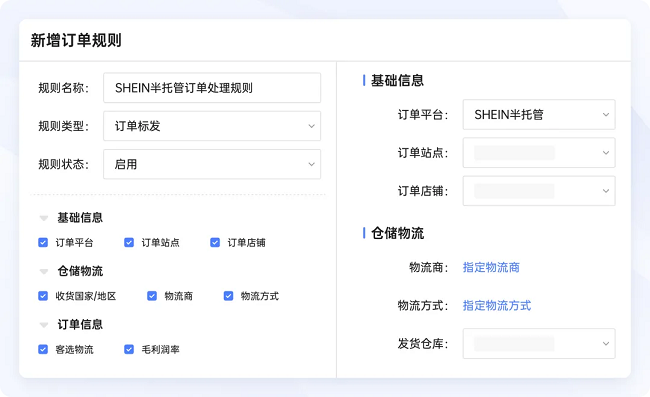The height and width of the screenshot is (397, 650).
Task: Open the 订单平台 dropdown showing SHEIN半托管
Action: (x=539, y=114)
